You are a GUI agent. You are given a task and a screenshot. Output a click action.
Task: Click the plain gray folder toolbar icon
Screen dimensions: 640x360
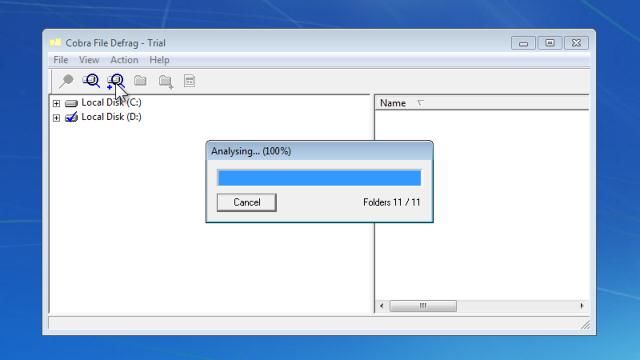coord(140,80)
